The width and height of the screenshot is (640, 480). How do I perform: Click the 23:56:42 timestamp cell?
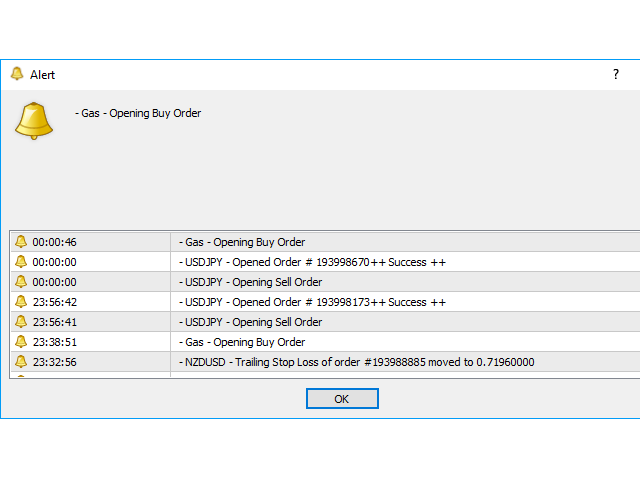tap(55, 301)
